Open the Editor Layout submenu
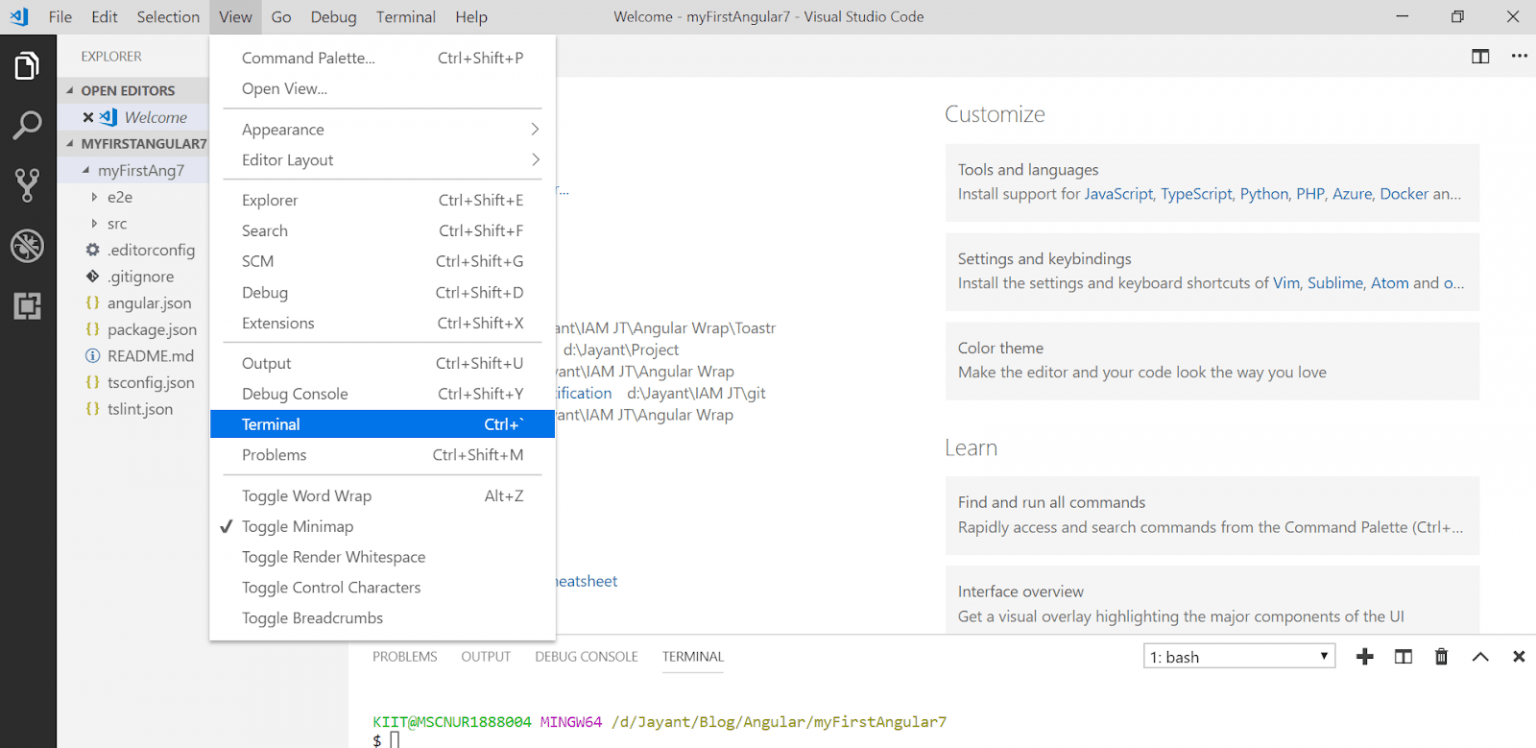The height and width of the screenshot is (748, 1536). click(x=383, y=160)
